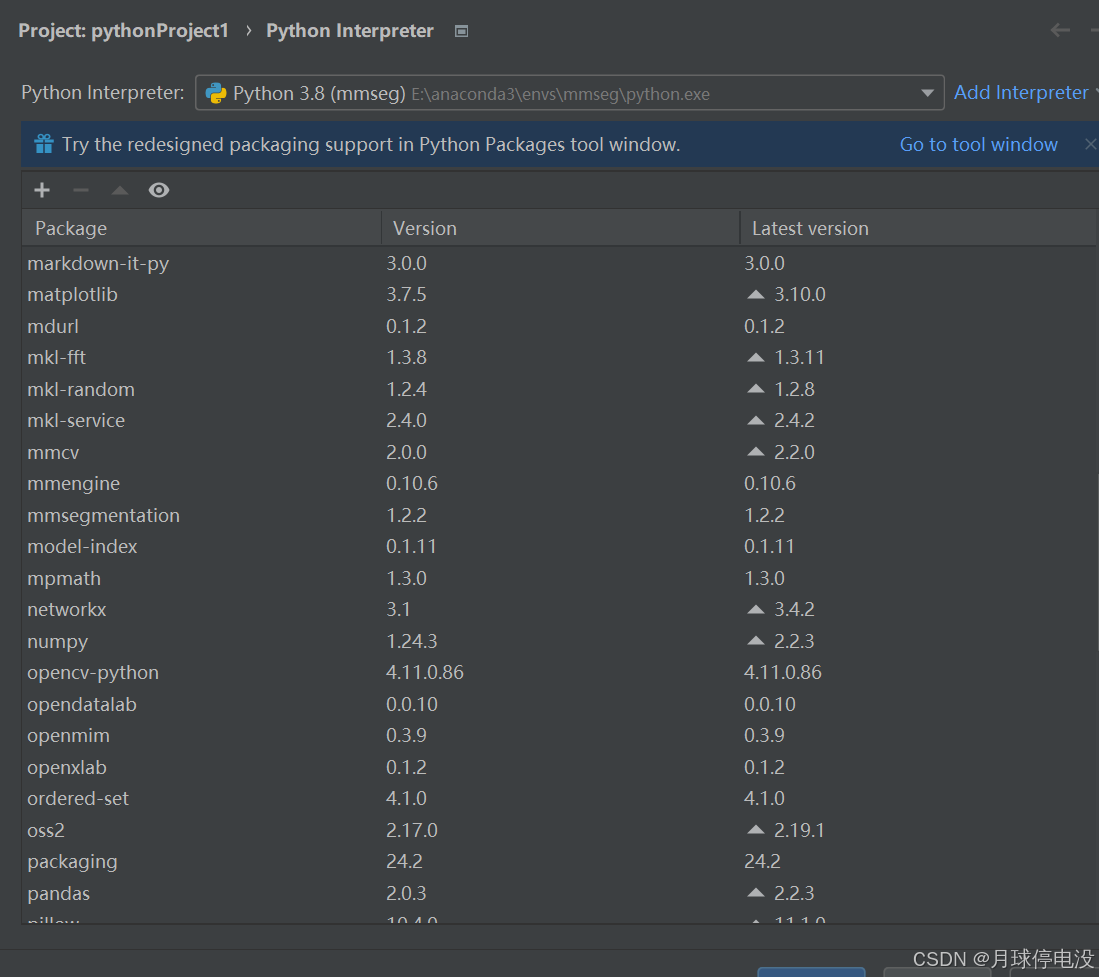Click the Project: pythonProject1 breadcrumb
Screen dimensions: 1099x977
pyautogui.click(x=123, y=31)
